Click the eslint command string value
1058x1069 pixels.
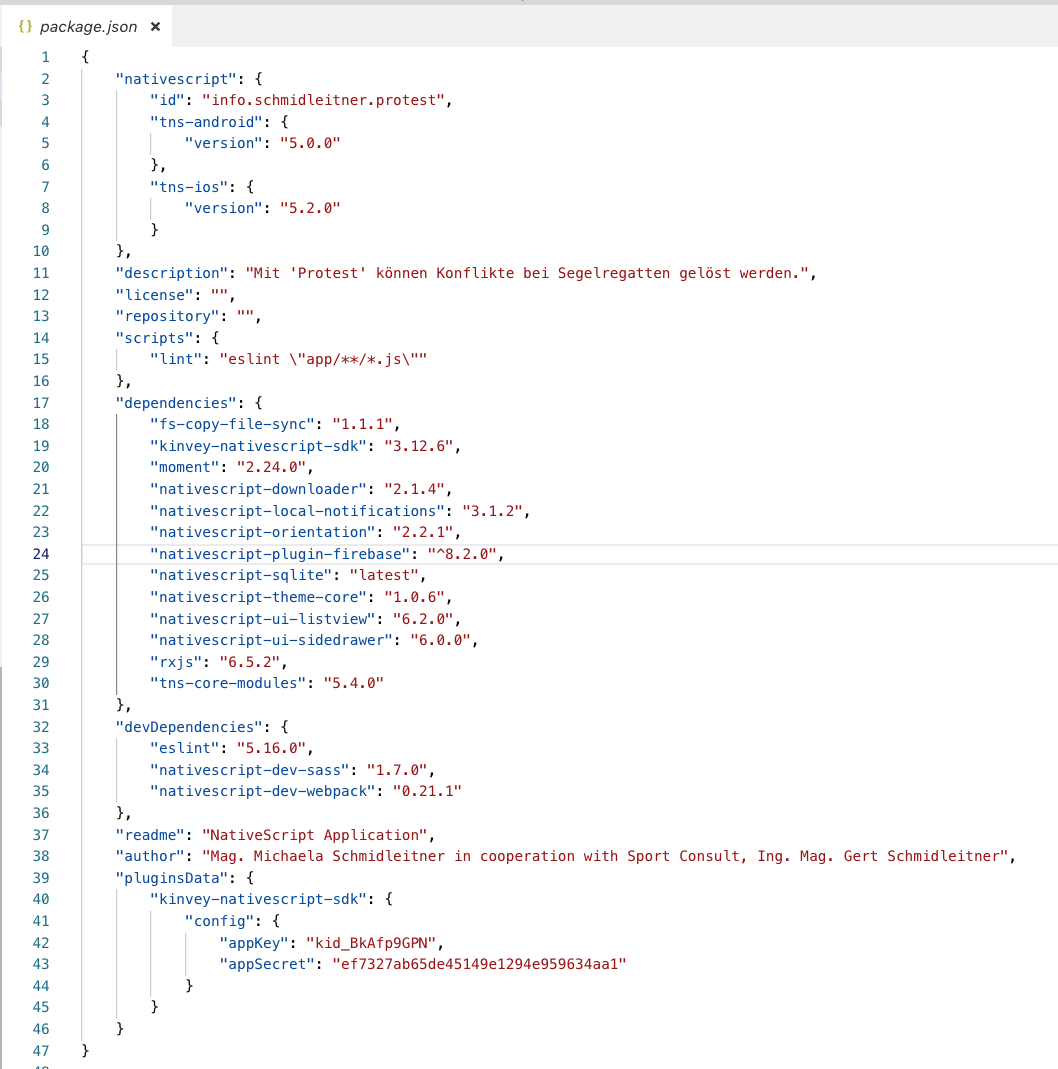coord(323,359)
